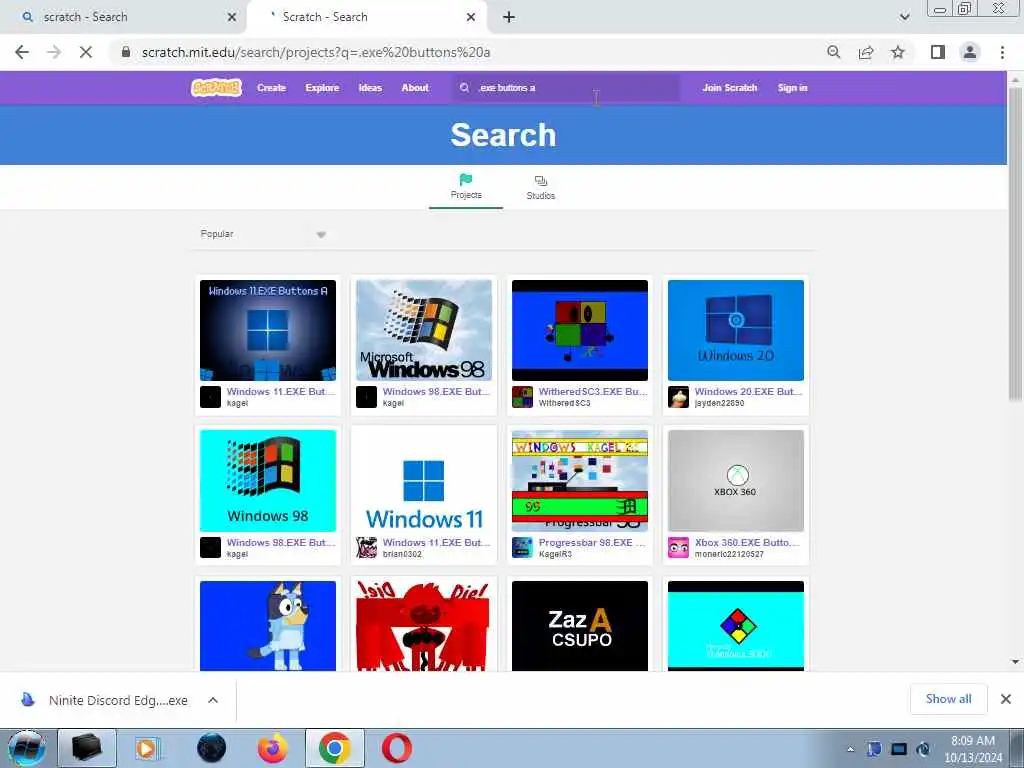
Task: Open Bluey blue project thumbnail
Action: point(268,626)
